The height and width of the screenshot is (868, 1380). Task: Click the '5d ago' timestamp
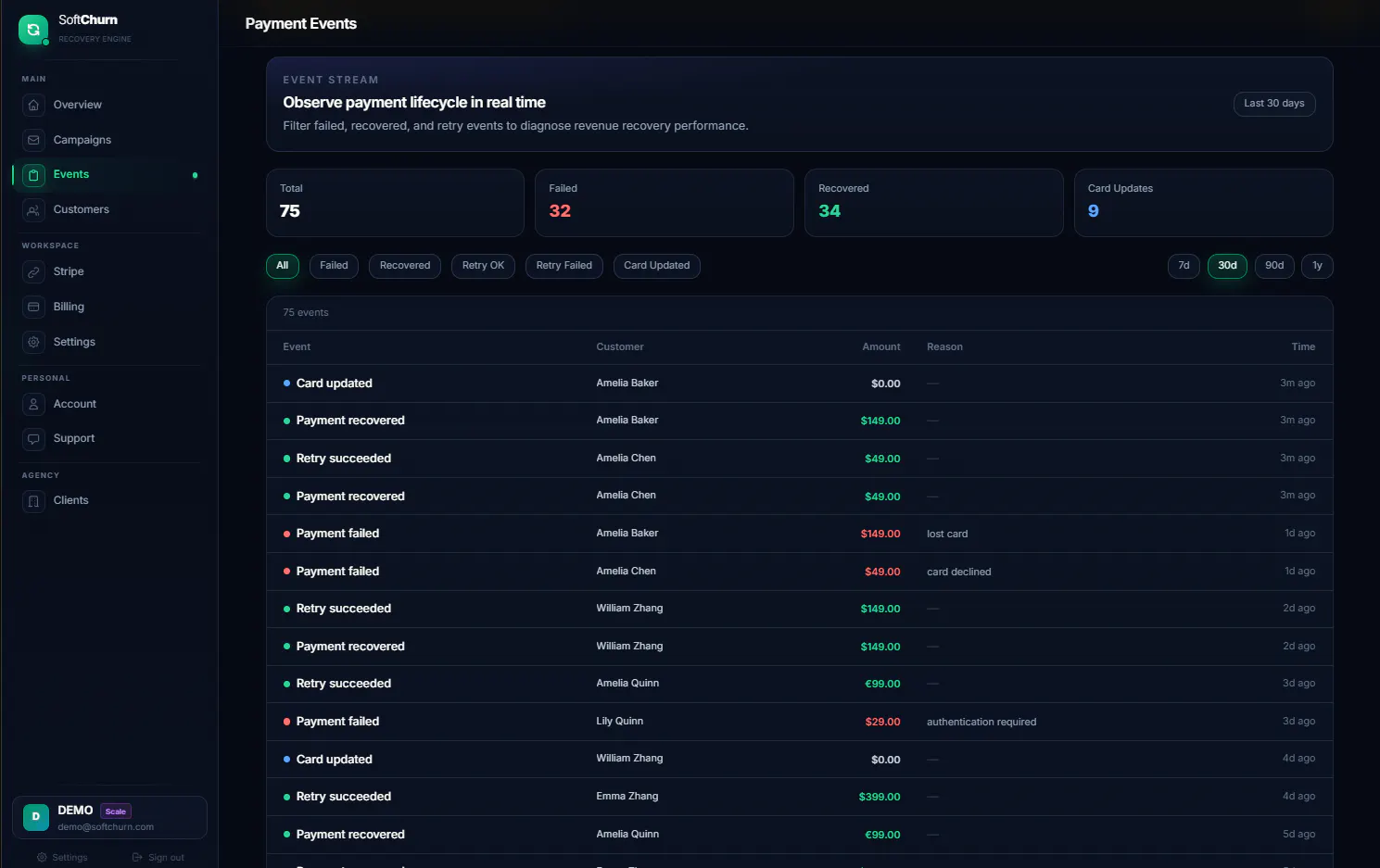click(x=1298, y=835)
